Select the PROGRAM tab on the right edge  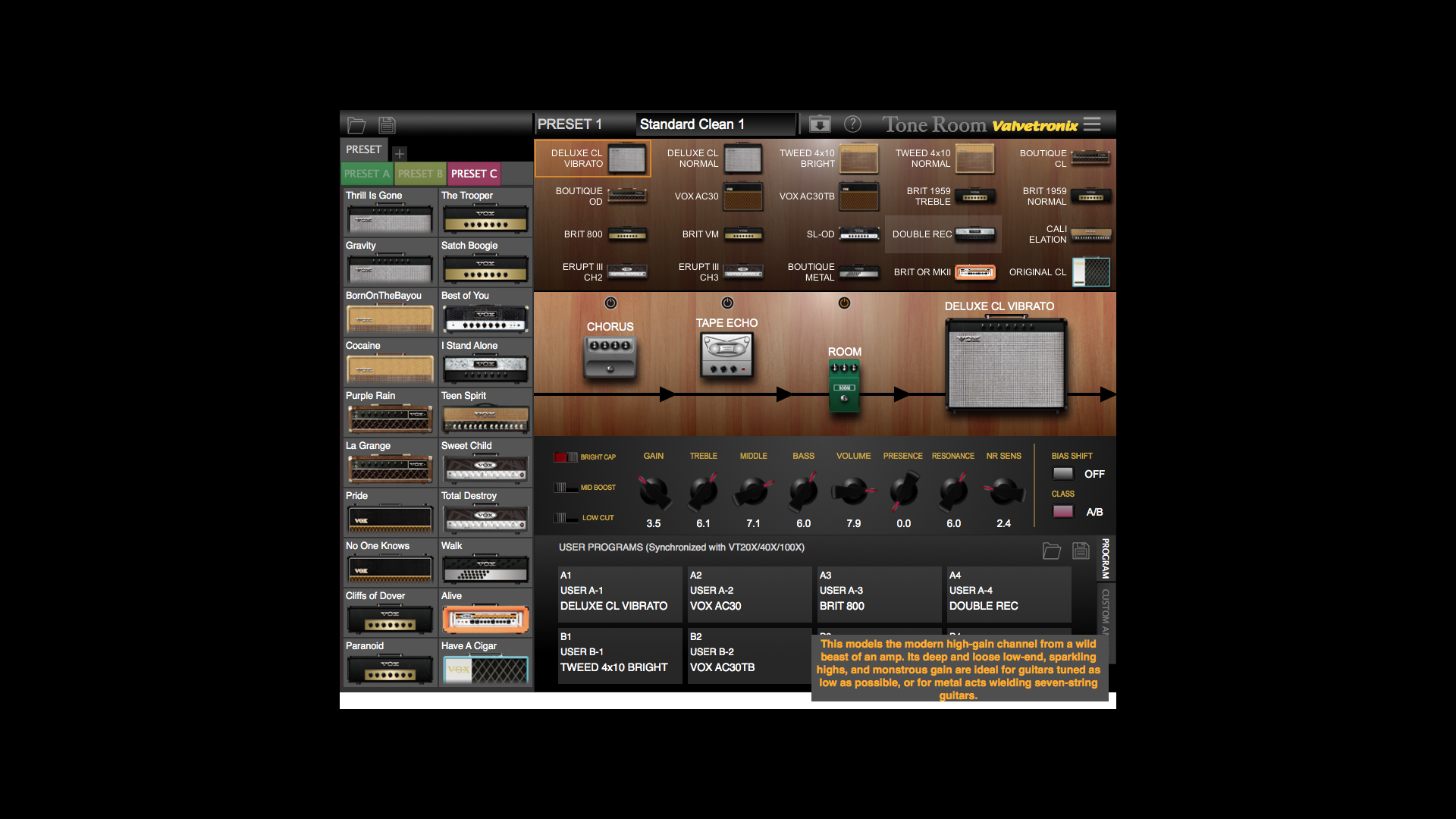[1105, 557]
